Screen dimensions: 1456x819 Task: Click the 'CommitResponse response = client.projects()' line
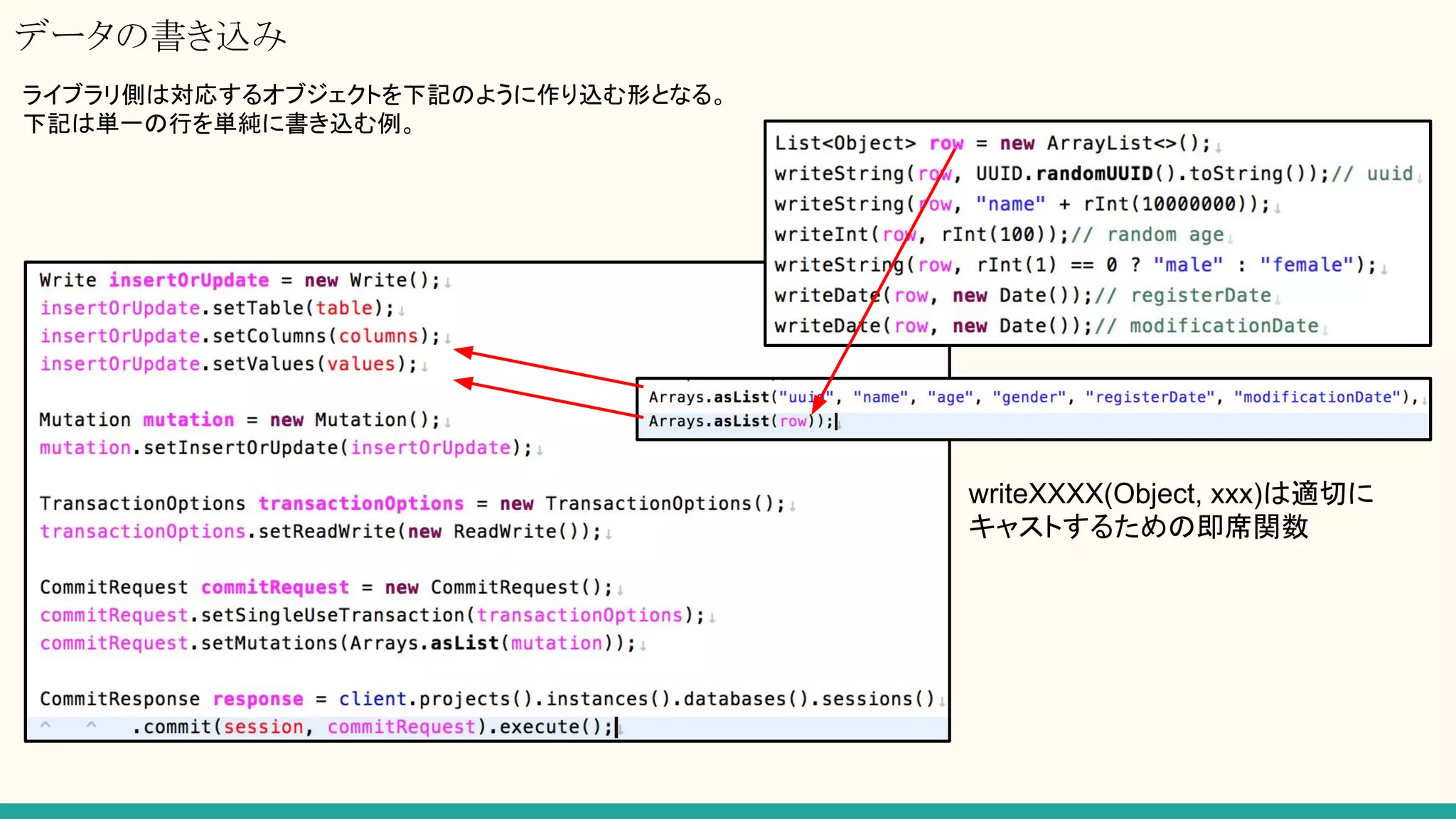point(488,699)
